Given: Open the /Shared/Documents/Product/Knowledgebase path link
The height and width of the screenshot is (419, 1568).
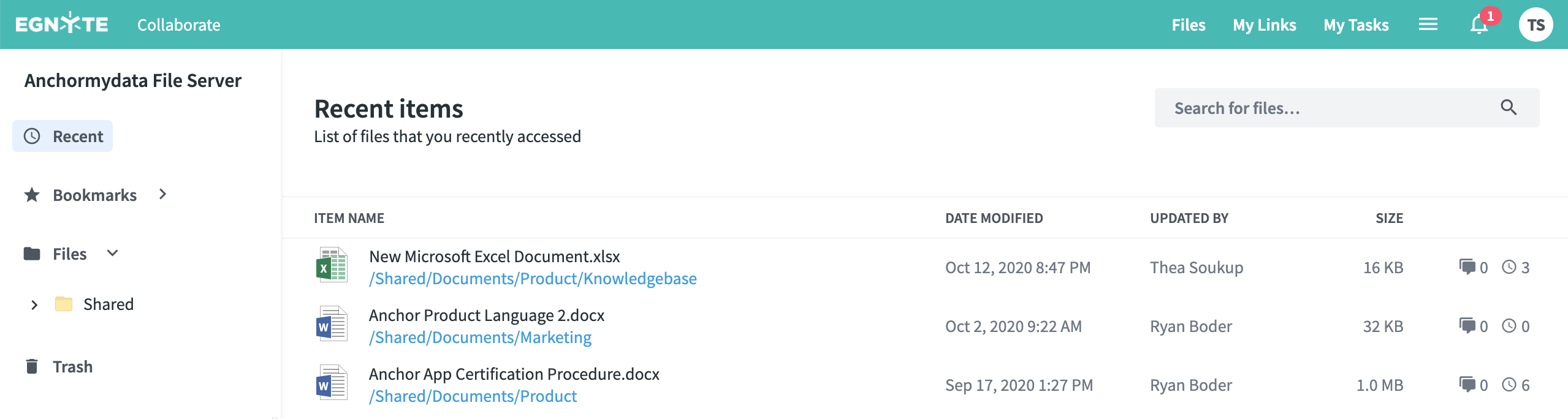Looking at the screenshot, I should tap(532, 279).
